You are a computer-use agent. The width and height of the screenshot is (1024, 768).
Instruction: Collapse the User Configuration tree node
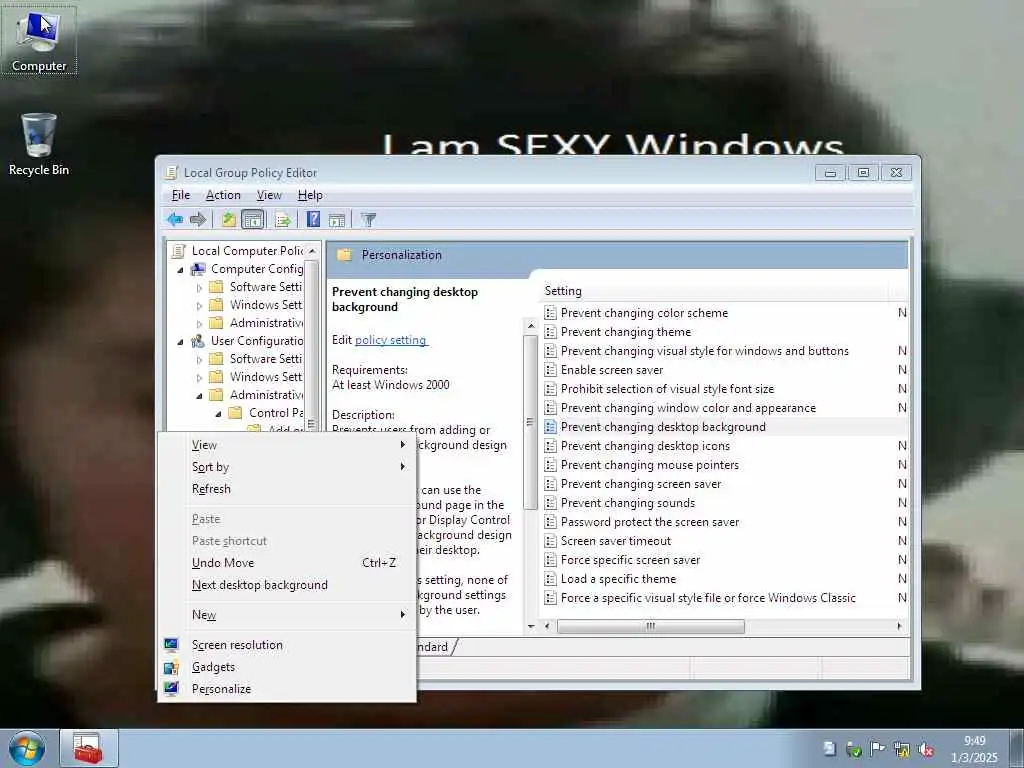pyautogui.click(x=180, y=342)
